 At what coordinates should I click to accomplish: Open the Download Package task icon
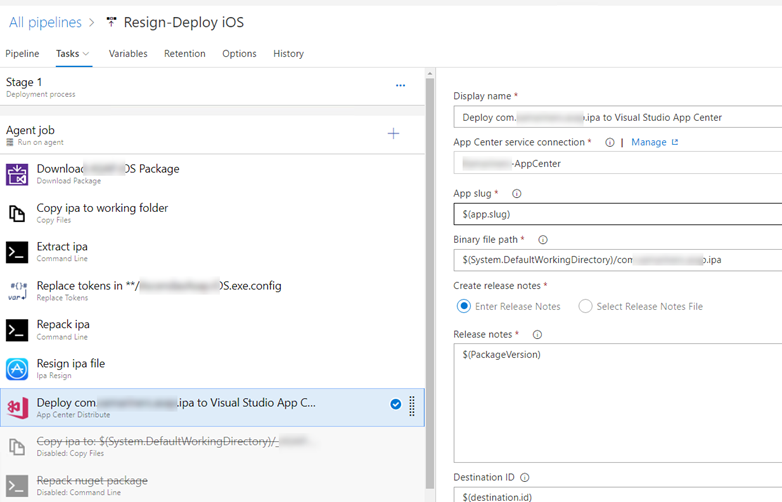17,174
